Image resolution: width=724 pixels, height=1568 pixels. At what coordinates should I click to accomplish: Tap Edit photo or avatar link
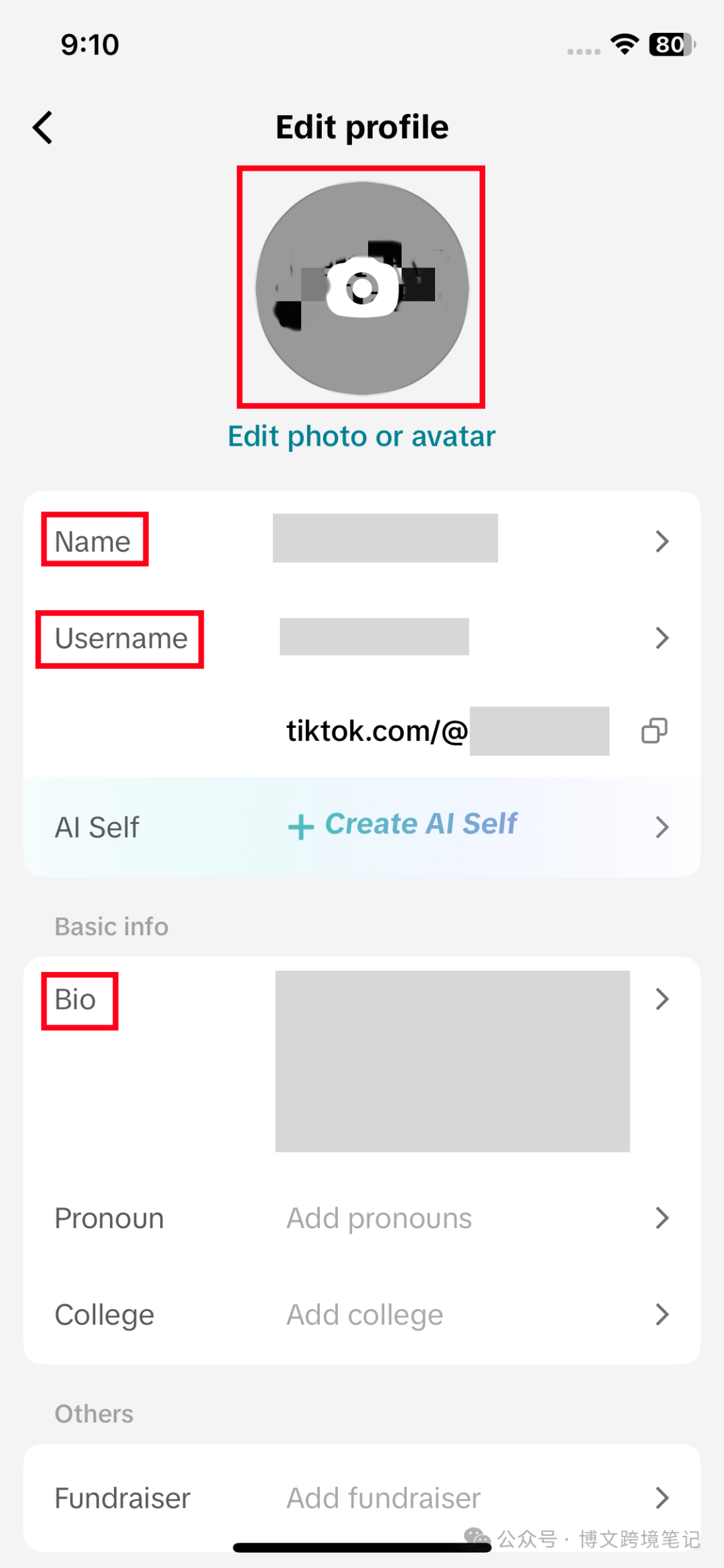[x=362, y=436]
